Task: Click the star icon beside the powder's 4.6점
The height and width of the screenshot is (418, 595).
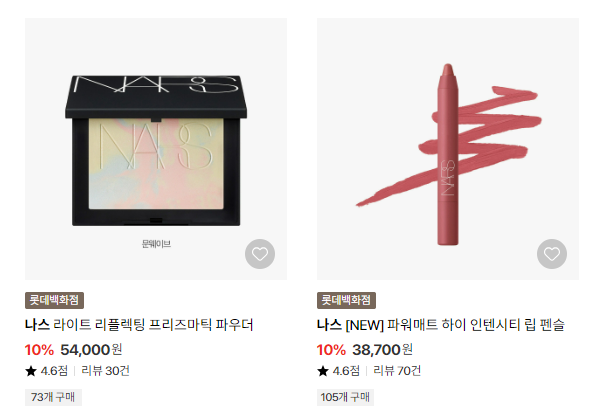Action: [x=31, y=371]
